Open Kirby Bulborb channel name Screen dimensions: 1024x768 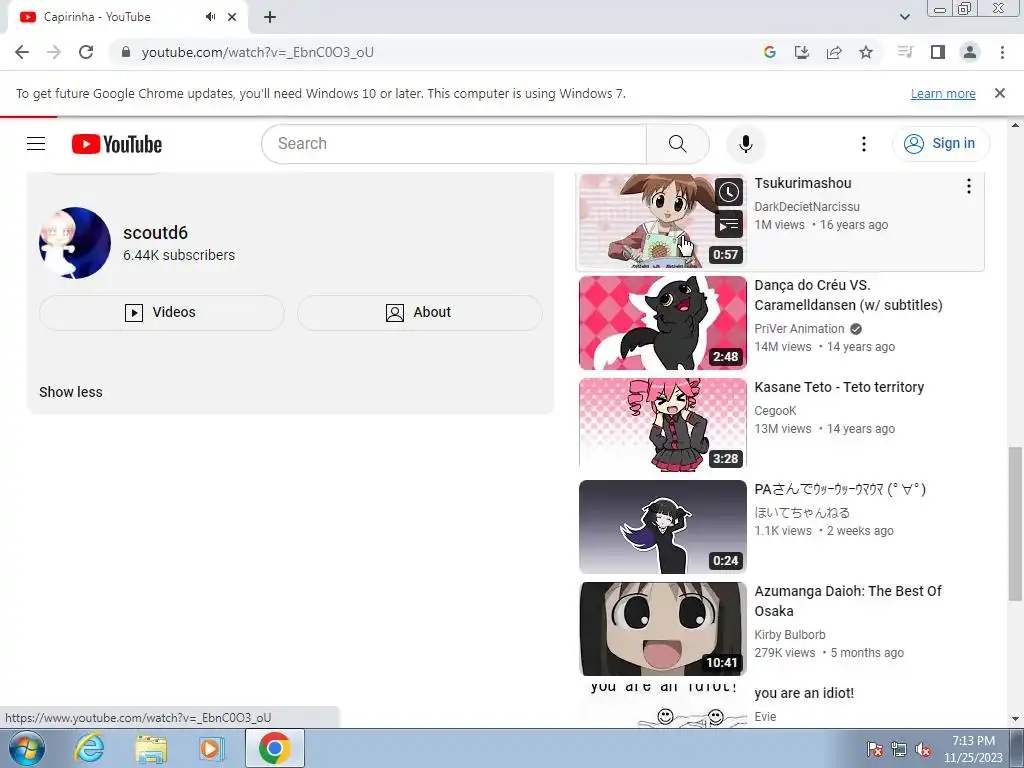point(790,634)
